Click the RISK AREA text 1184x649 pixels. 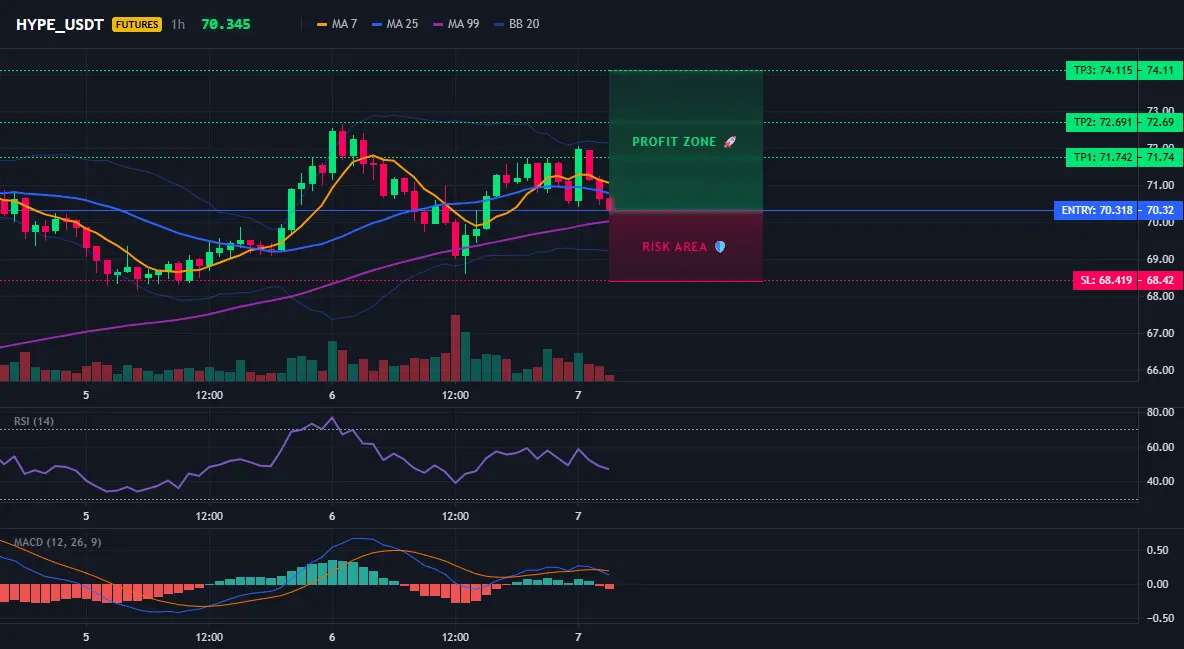(674, 246)
